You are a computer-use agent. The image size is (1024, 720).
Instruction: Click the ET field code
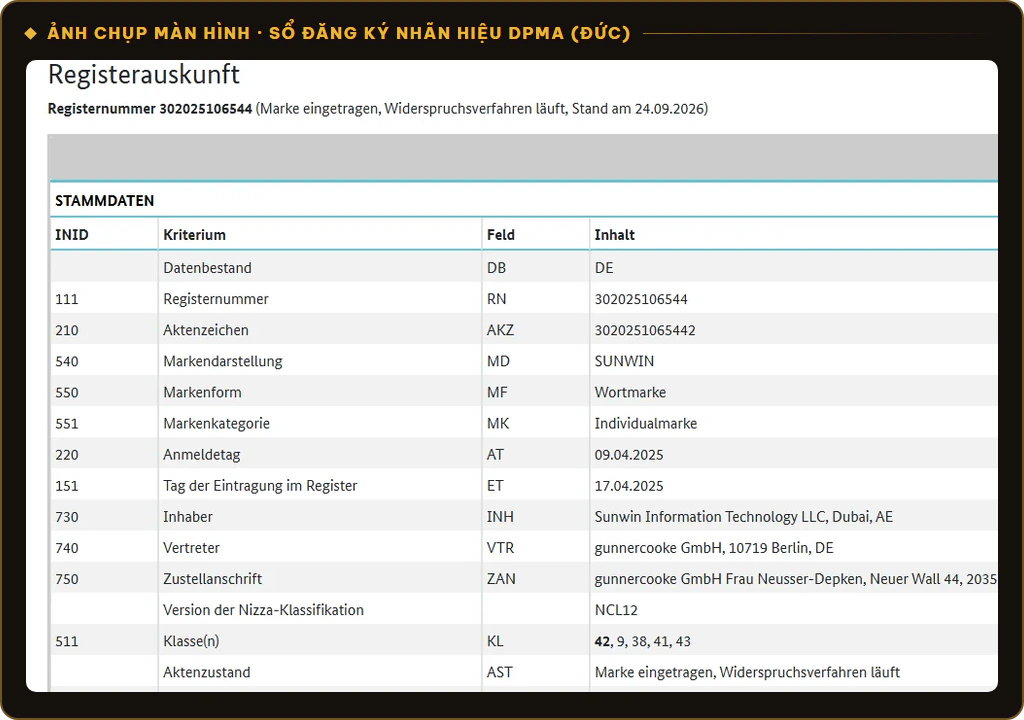click(x=495, y=486)
